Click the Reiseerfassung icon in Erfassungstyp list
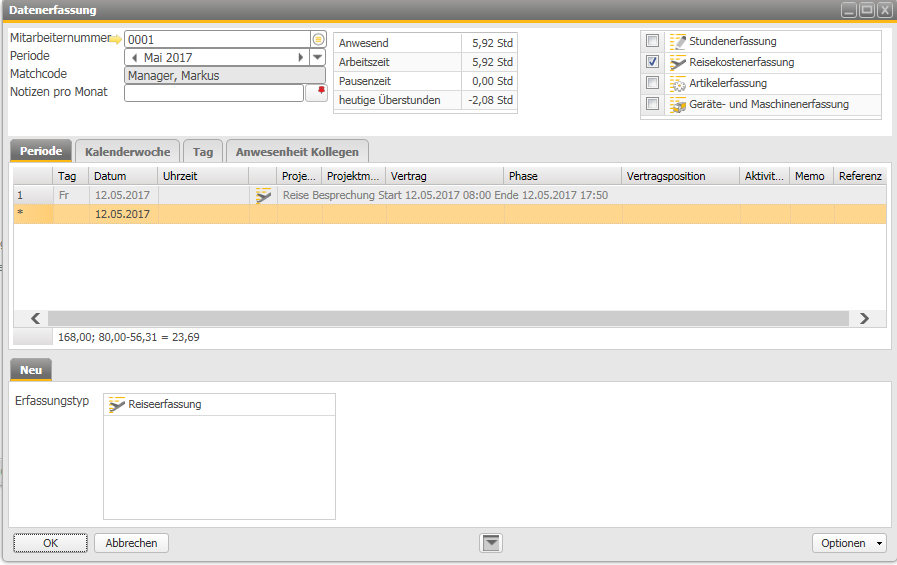Screen dimensions: 897x565 [118, 405]
